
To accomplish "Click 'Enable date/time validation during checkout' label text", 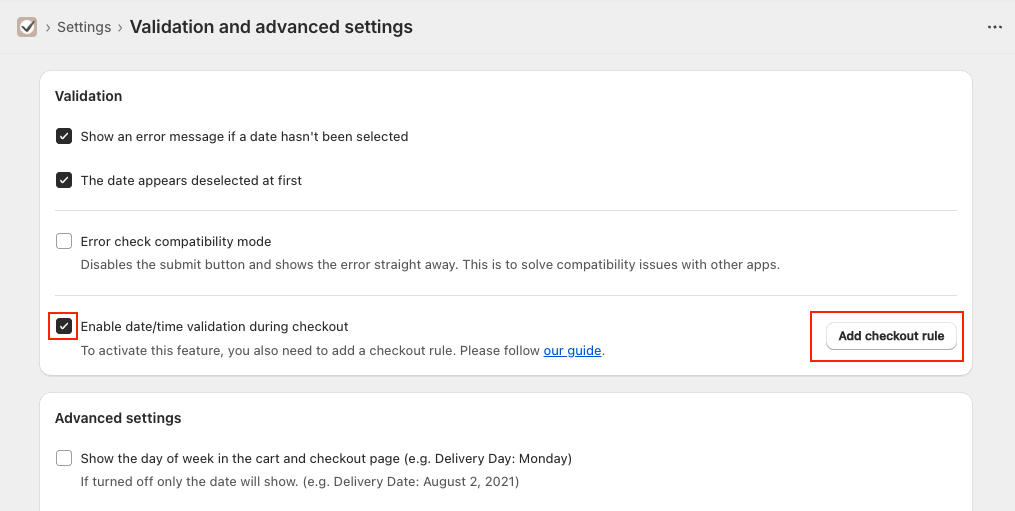I will pos(214,326).
